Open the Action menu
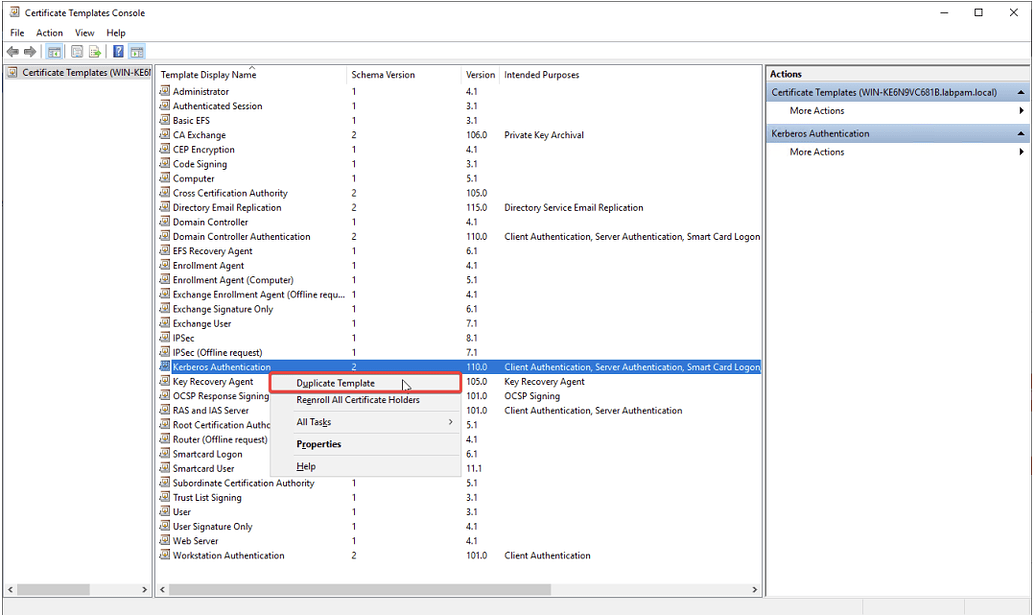1035x615 pixels. 50,32
